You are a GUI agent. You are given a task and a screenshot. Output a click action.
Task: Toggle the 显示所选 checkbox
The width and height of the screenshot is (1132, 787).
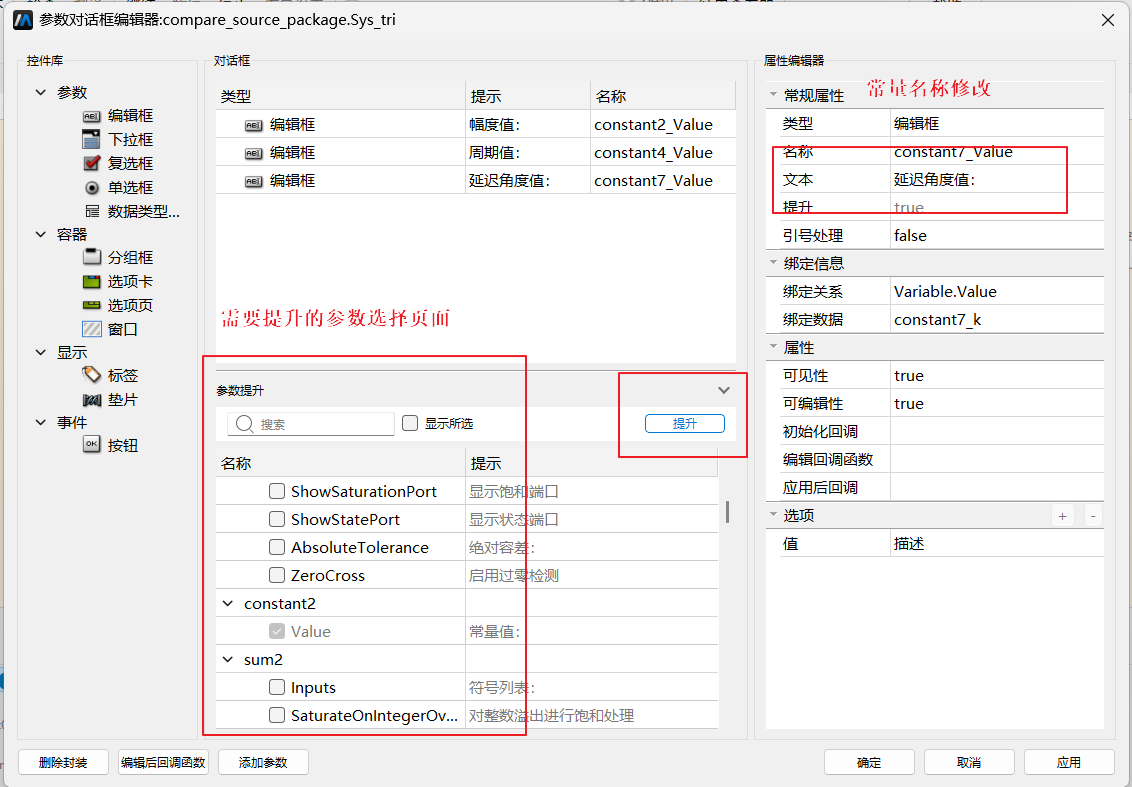click(410, 423)
